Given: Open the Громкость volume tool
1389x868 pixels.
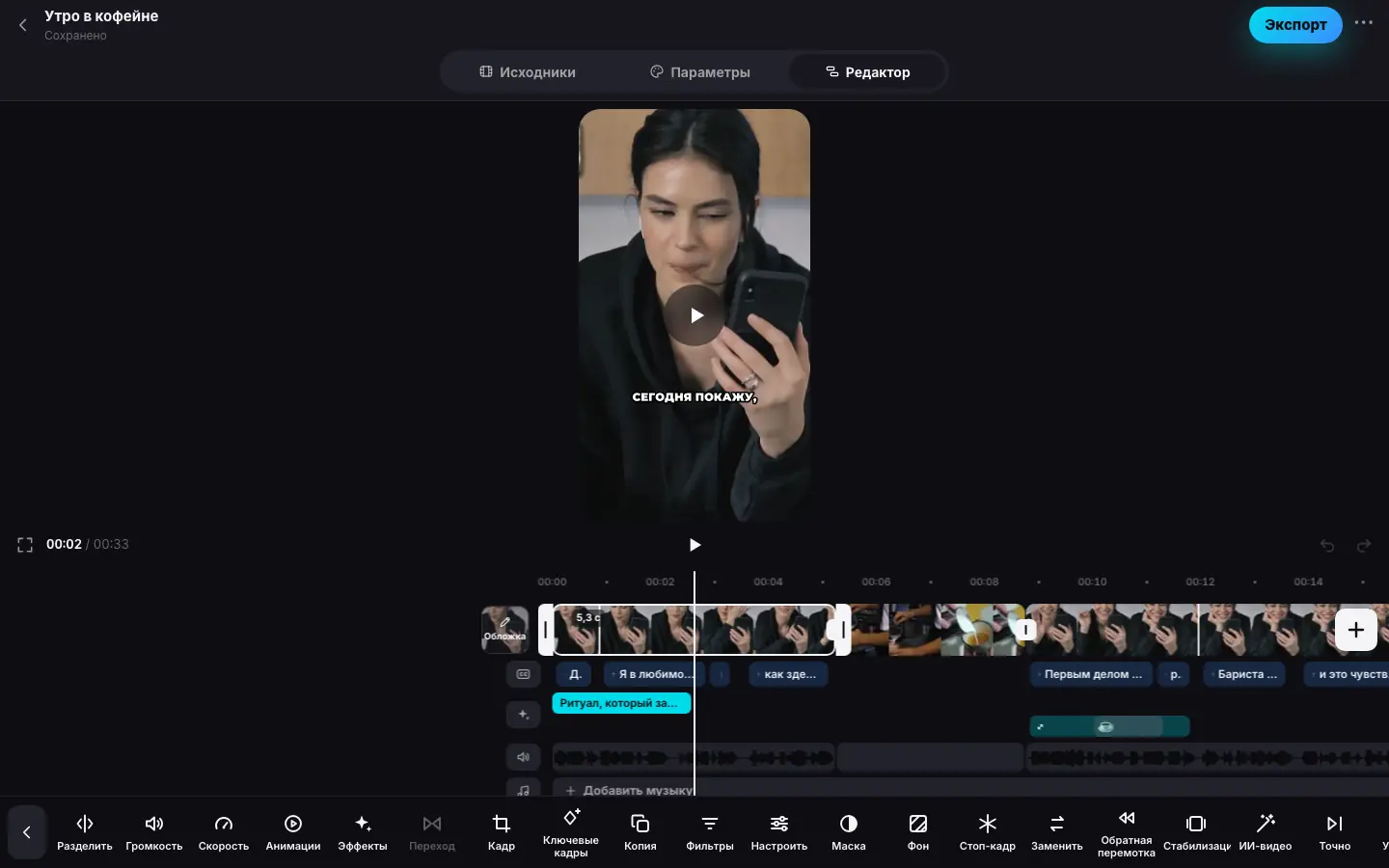Looking at the screenshot, I should point(154,832).
